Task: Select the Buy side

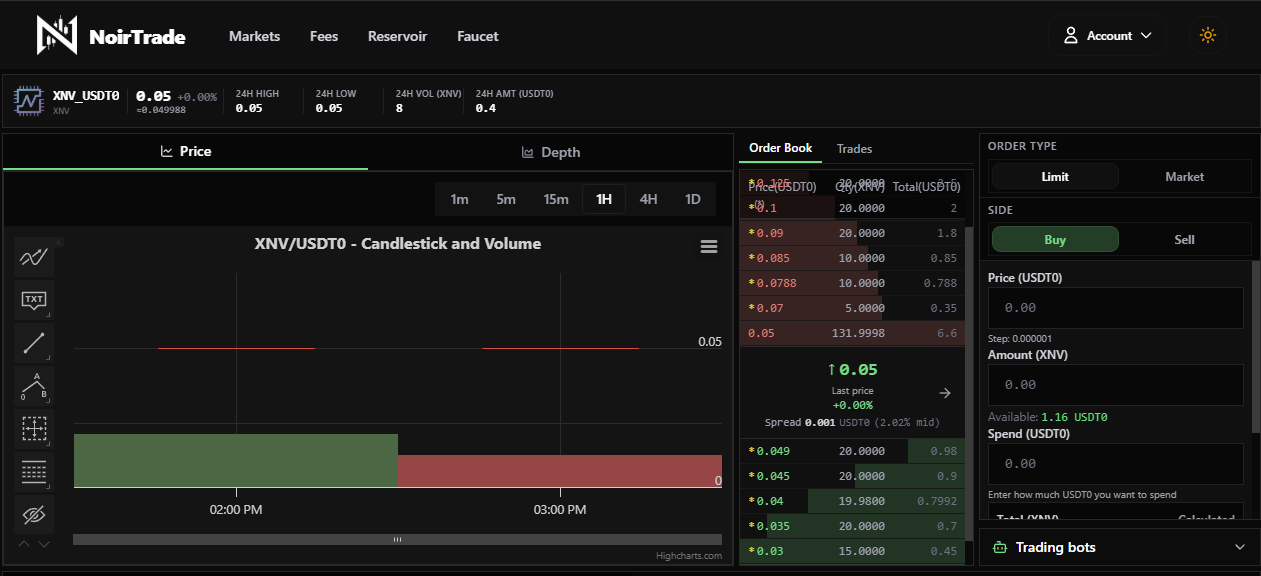Action: click(1055, 239)
